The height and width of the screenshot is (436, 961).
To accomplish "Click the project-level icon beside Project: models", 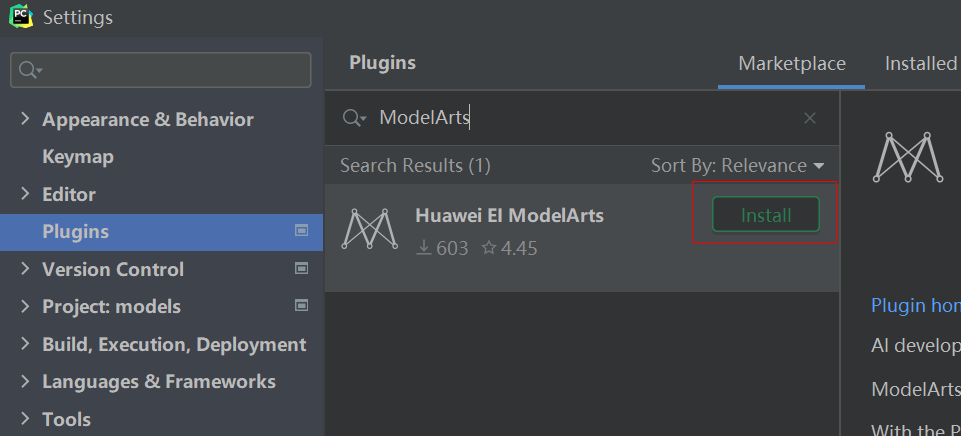I will 301,305.
